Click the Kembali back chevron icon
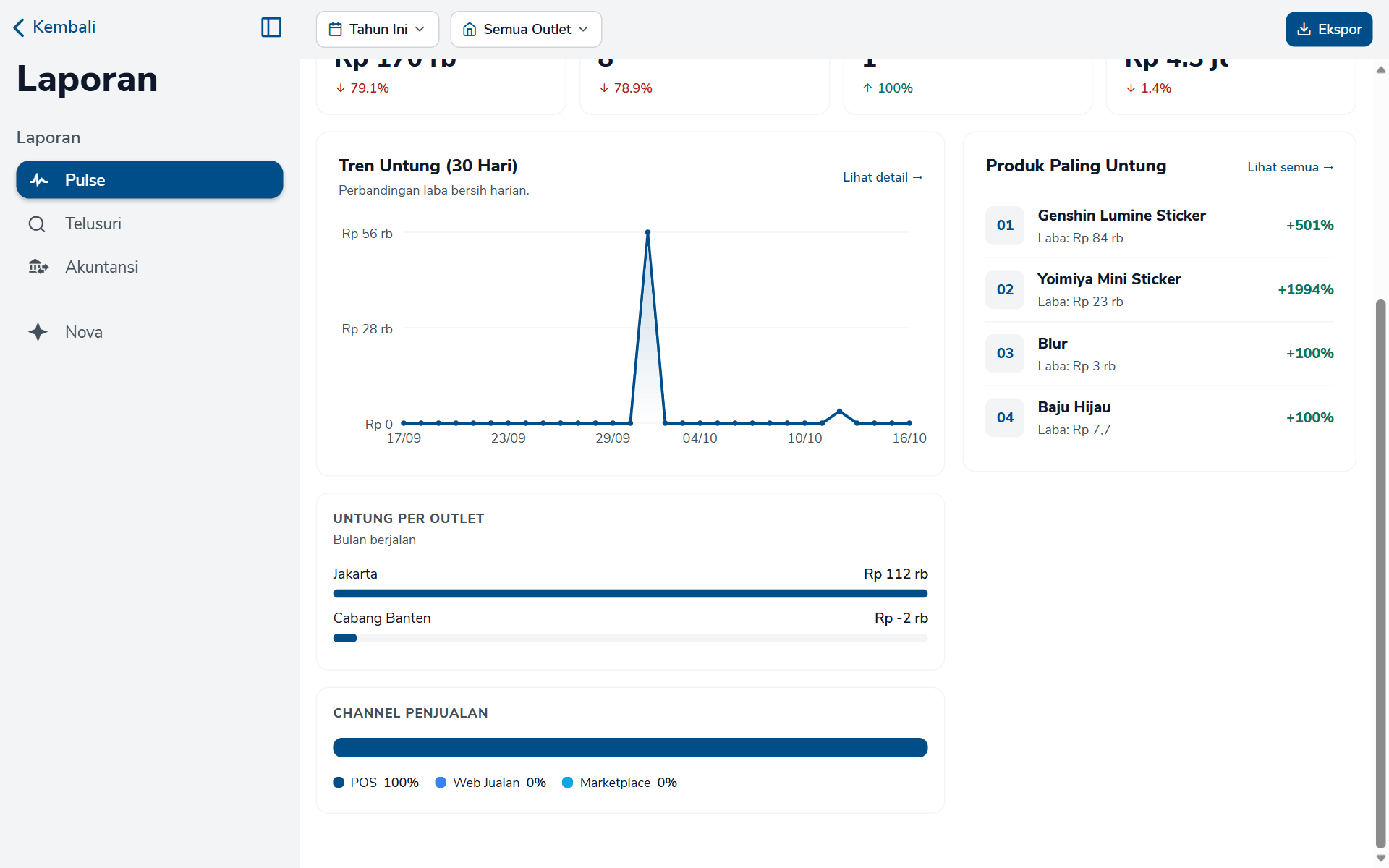This screenshot has height=868, width=1389. tap(19, 27)
